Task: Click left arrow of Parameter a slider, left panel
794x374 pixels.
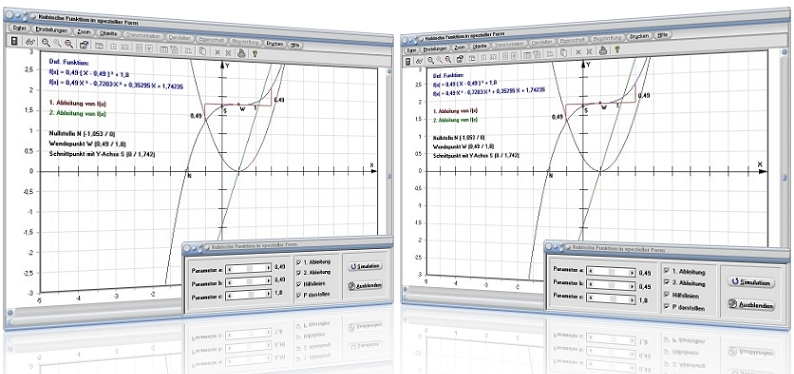Action: (230, 268)
